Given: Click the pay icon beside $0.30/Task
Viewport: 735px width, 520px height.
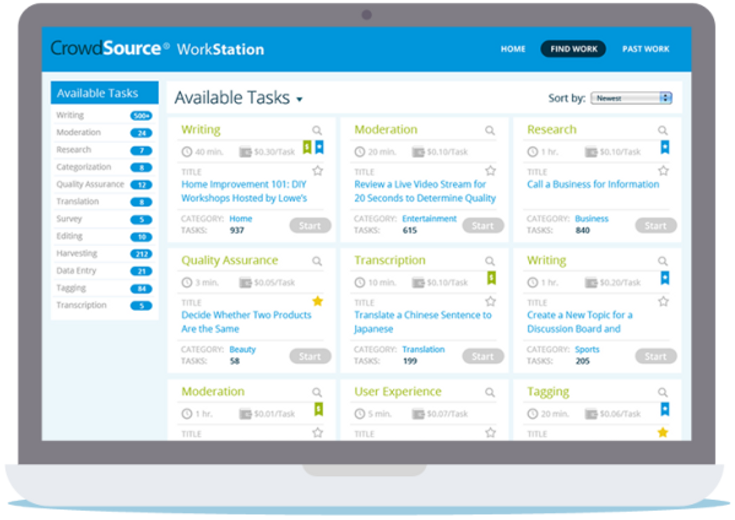Looking at the screenshot, I should [x=245, y=152].
